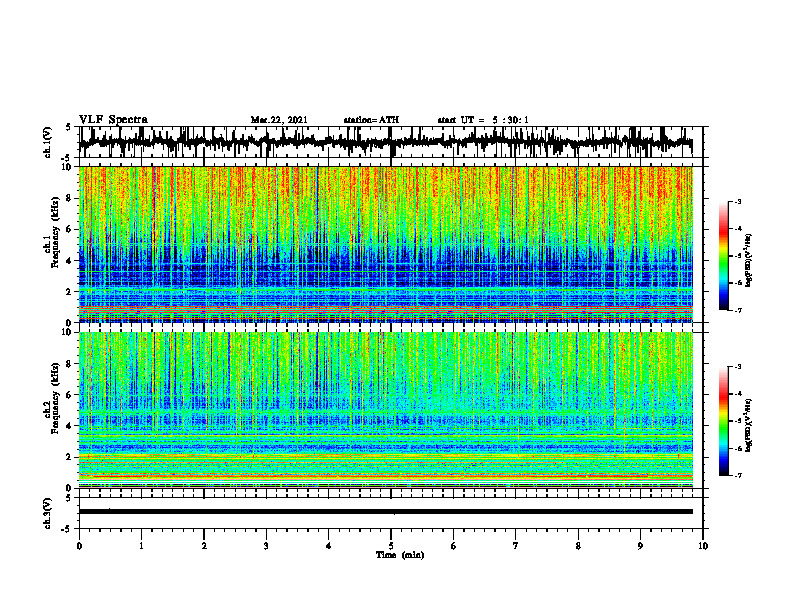Click the ch.2 spectrogram color scale bar
Viewport: 792px width, 612px height.
(723, 421)
